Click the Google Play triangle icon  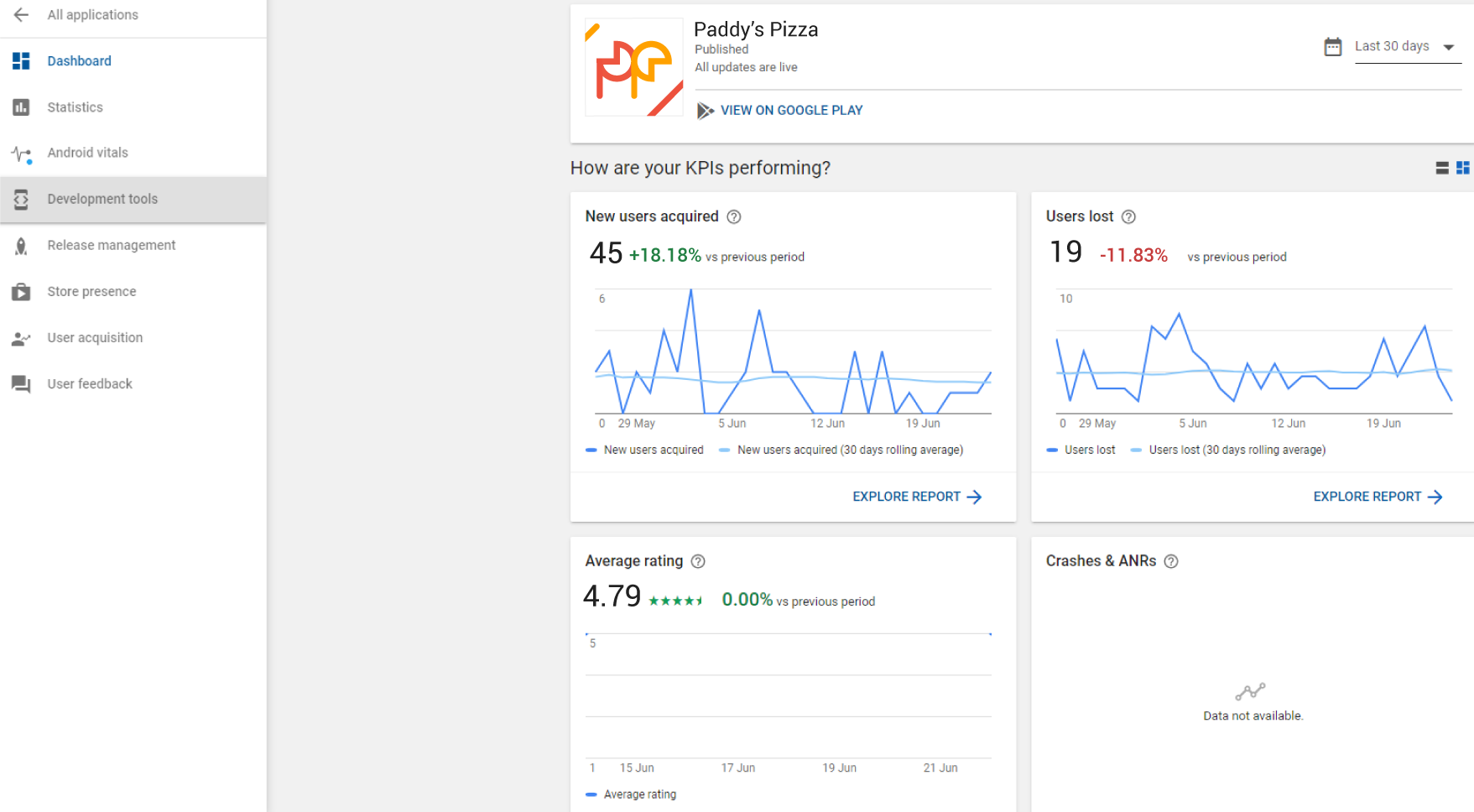[706, 110]
